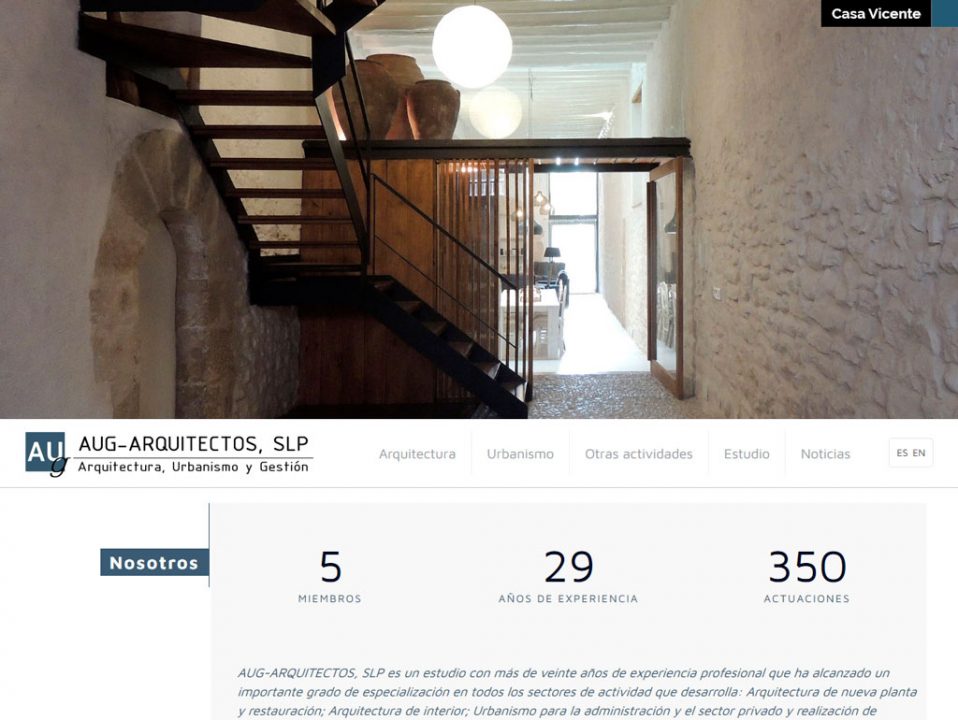The width and height of the screenshot is (958, 720).
Task: Select the Nosotros section label
Action: (x=154, y=563)
